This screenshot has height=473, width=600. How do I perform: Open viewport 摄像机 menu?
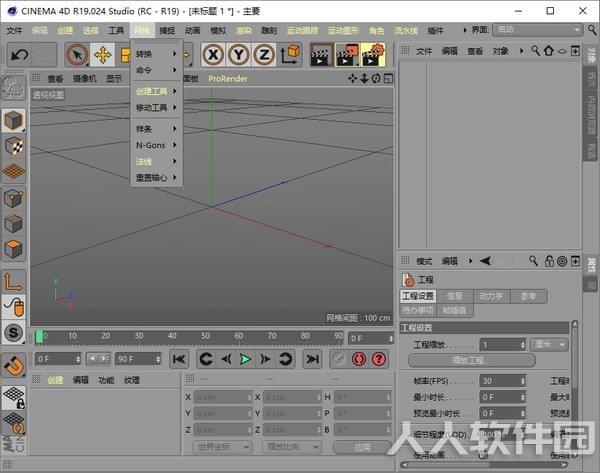coord(84,78)
